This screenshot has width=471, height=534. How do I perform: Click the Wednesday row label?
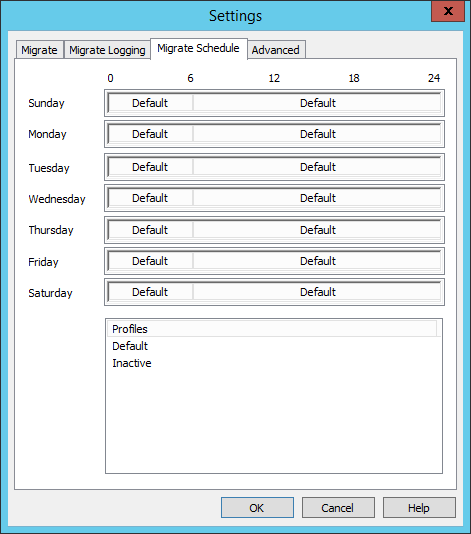click(x=57, y=199)
